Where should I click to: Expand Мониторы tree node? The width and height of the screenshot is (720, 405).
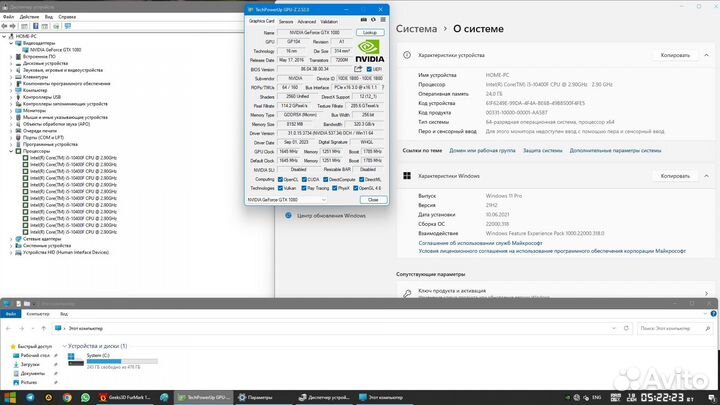[11, 111]
